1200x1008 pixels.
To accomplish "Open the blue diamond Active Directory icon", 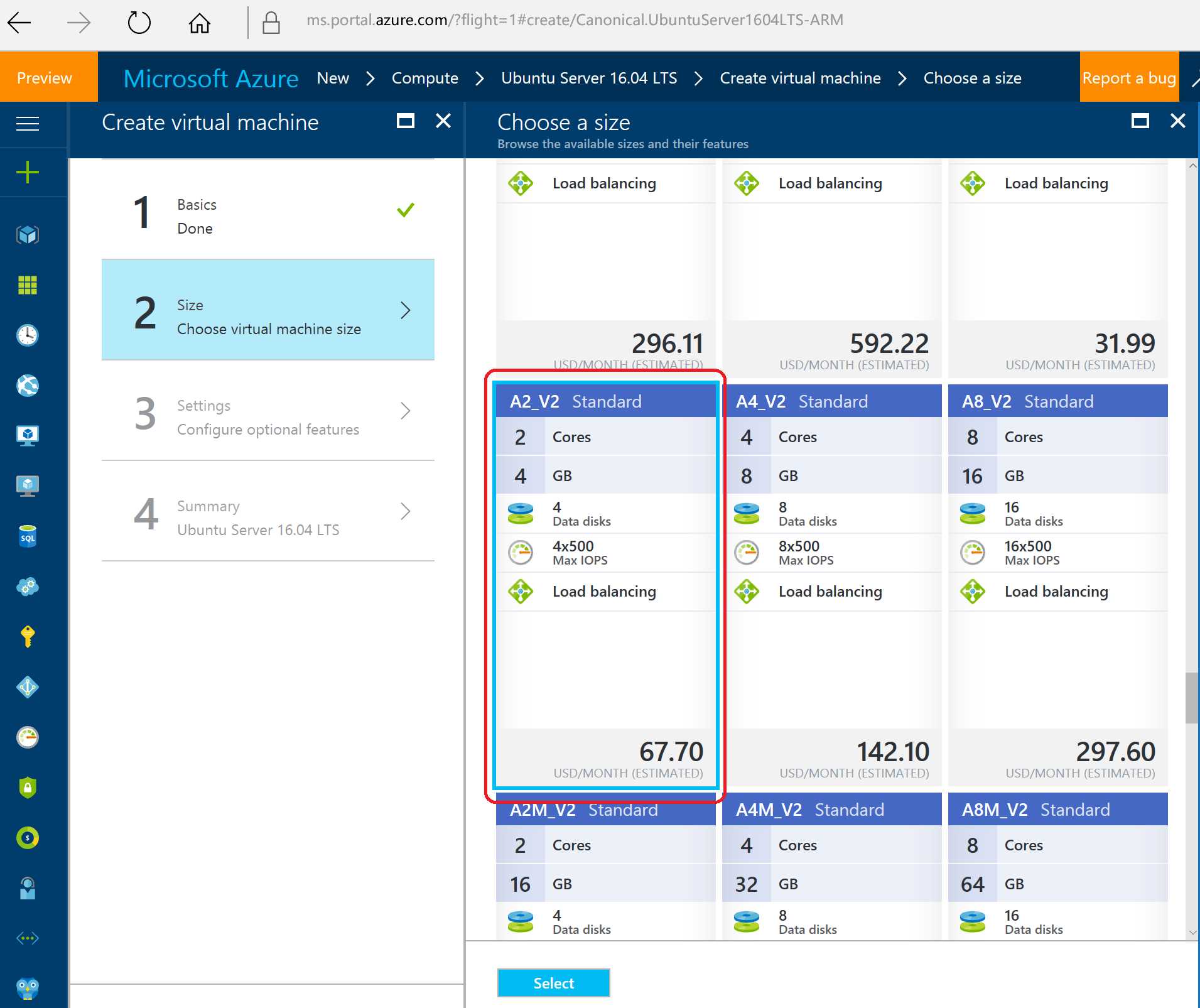I will point(28,687).
